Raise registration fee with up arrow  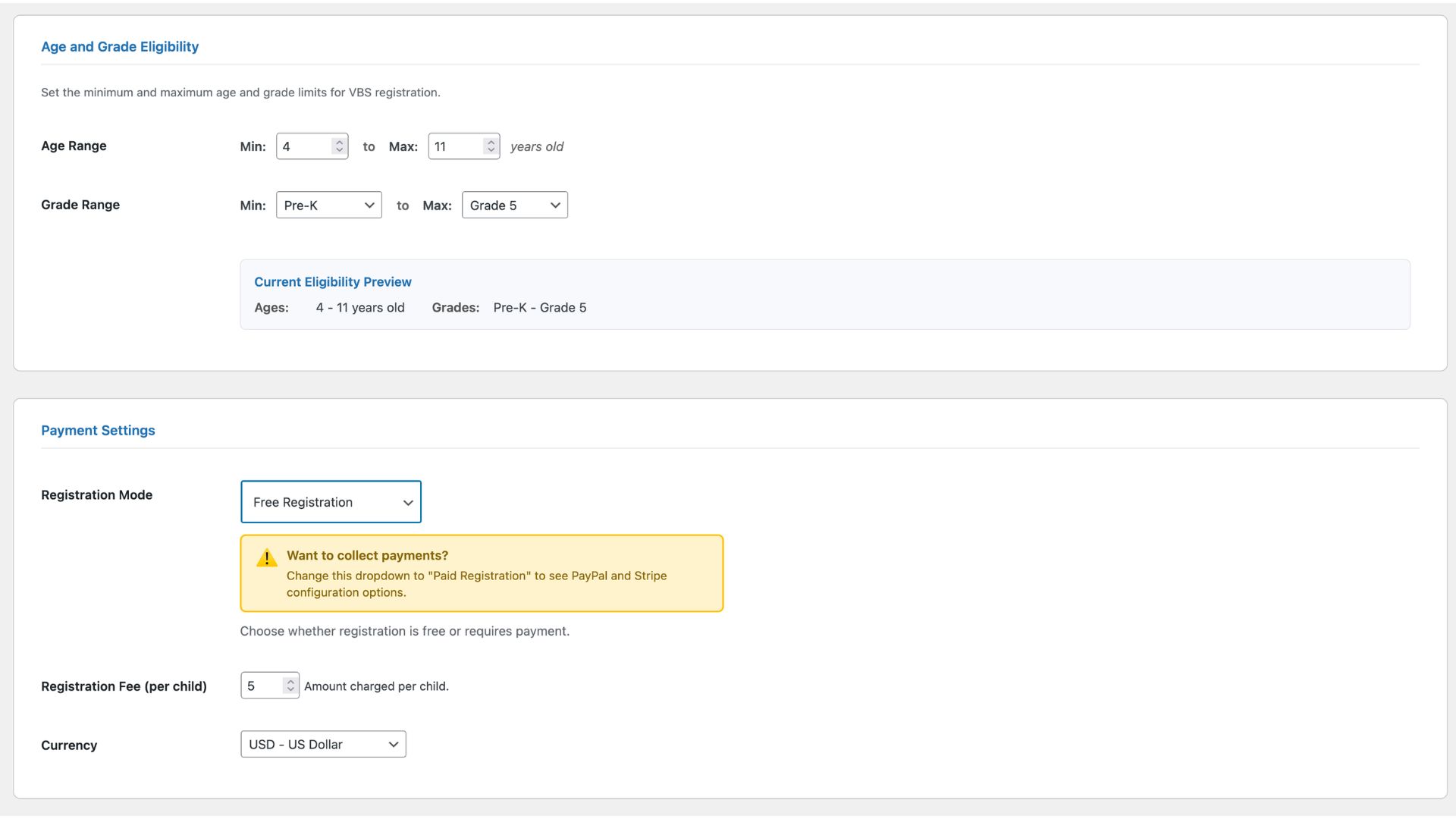(x=290, y=681)
